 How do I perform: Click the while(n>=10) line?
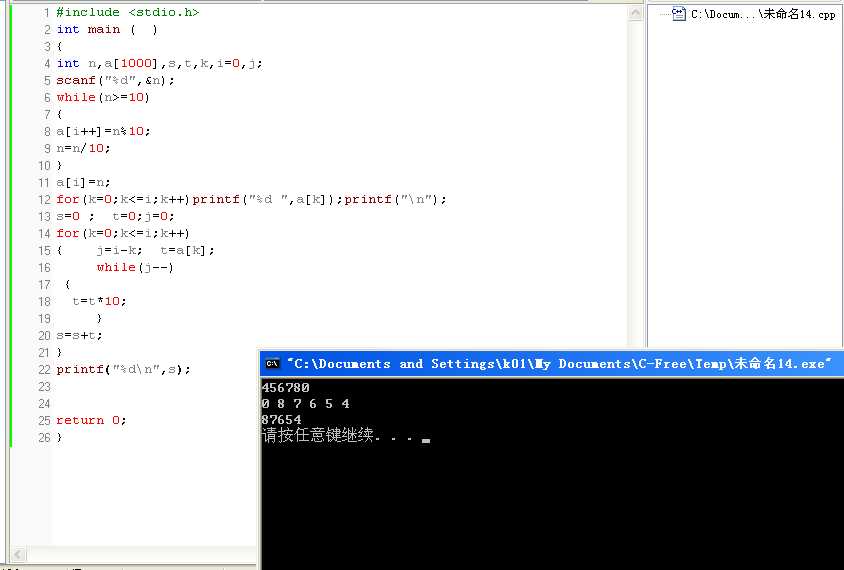coord(103,97)
